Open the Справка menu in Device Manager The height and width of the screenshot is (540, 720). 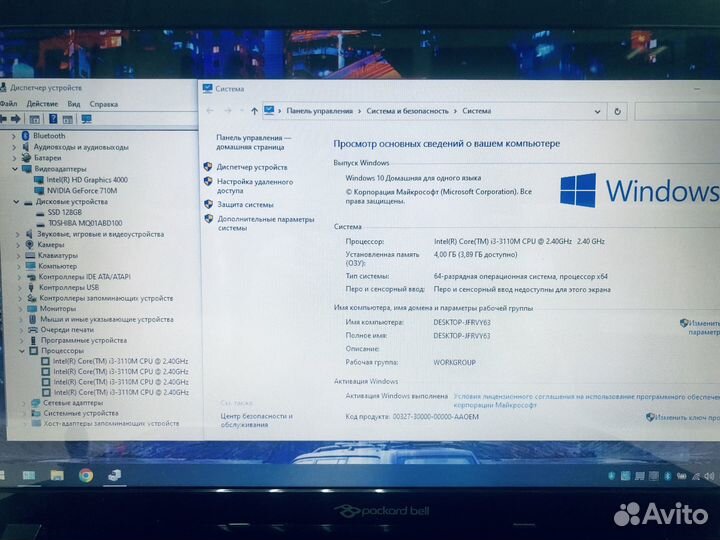[x=104, y=104]
